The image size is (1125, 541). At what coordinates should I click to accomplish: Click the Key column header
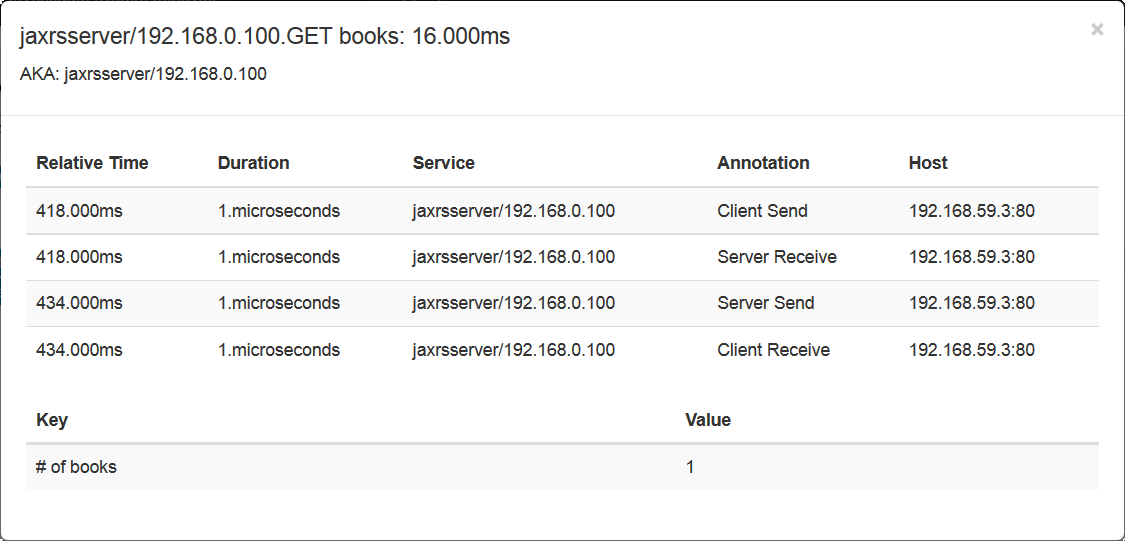[x=52, y=420]
